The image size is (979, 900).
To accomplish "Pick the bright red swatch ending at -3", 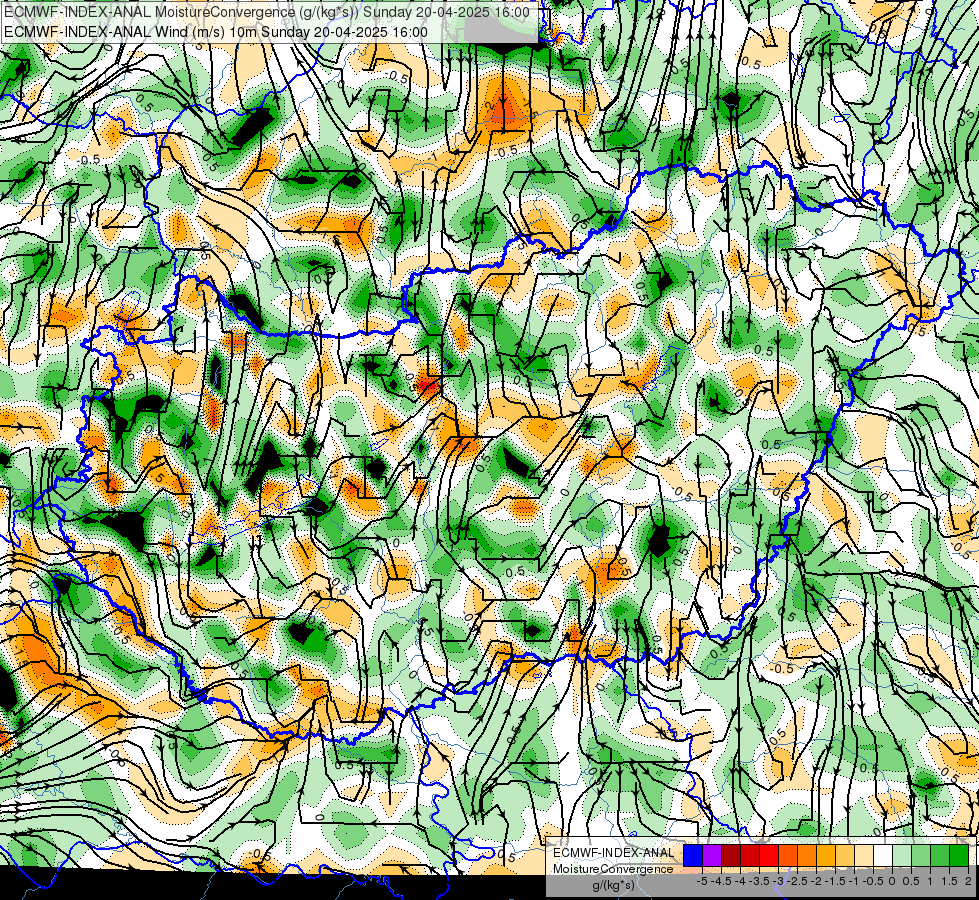I will point(769,855).
